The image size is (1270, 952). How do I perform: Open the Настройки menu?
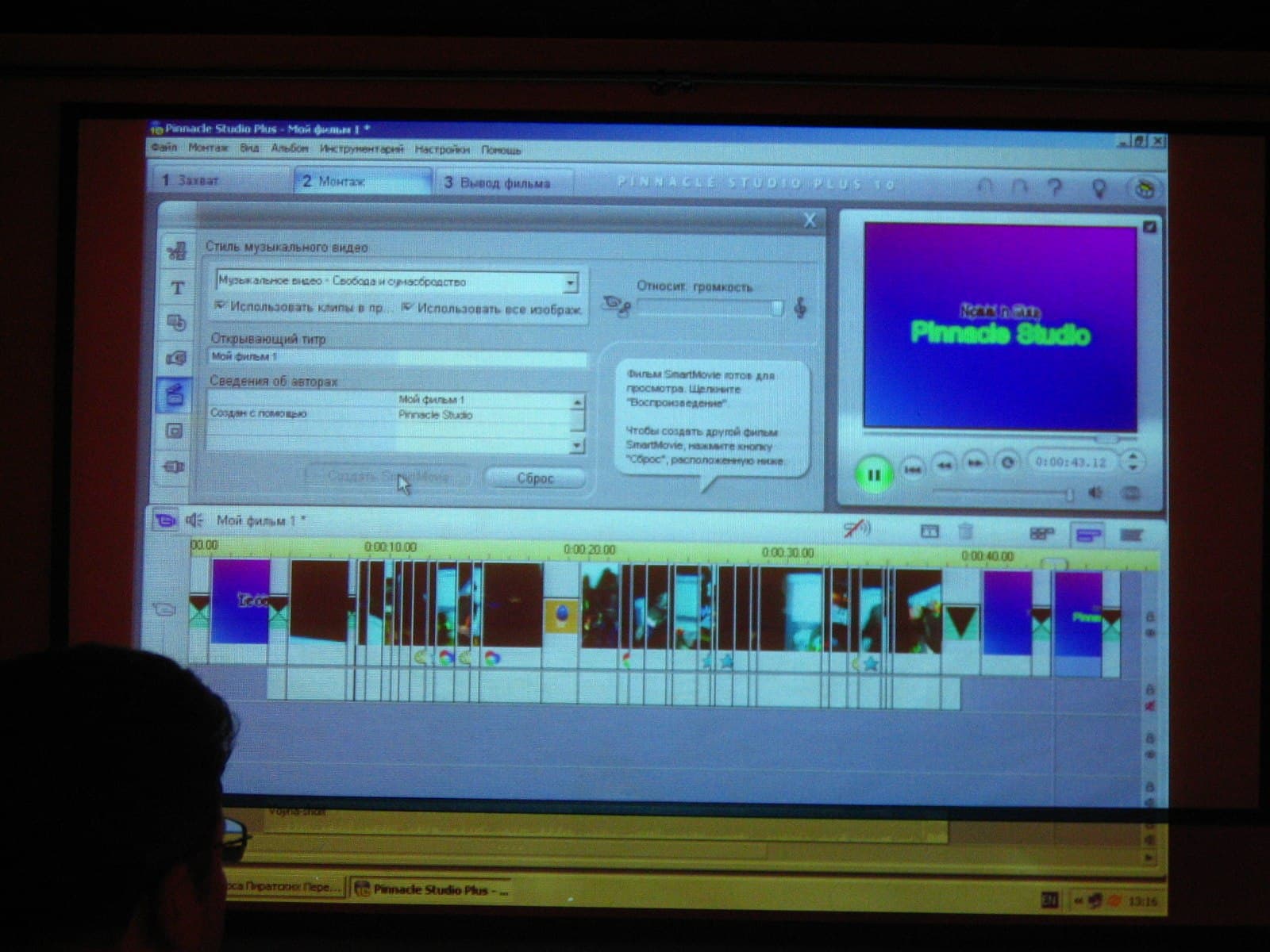click(x=442, y=149)
